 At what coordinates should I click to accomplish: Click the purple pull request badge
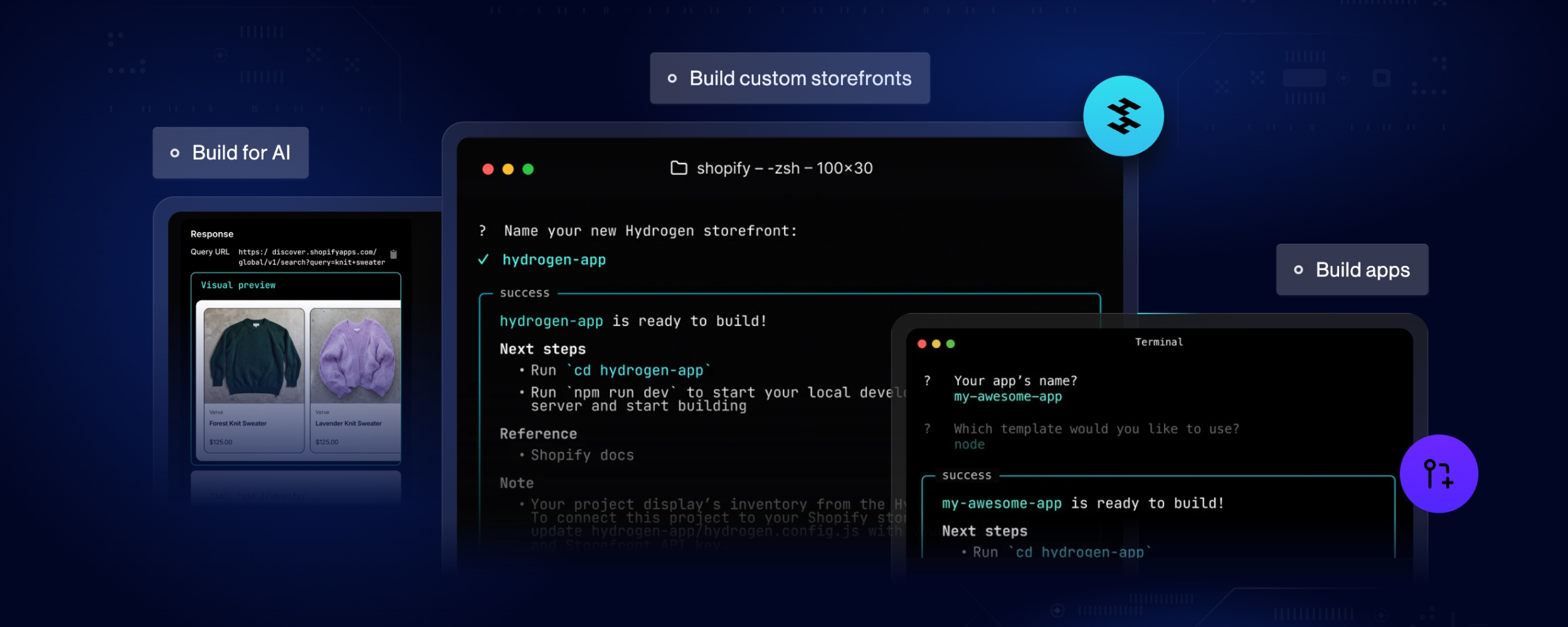coord(1439,473)
